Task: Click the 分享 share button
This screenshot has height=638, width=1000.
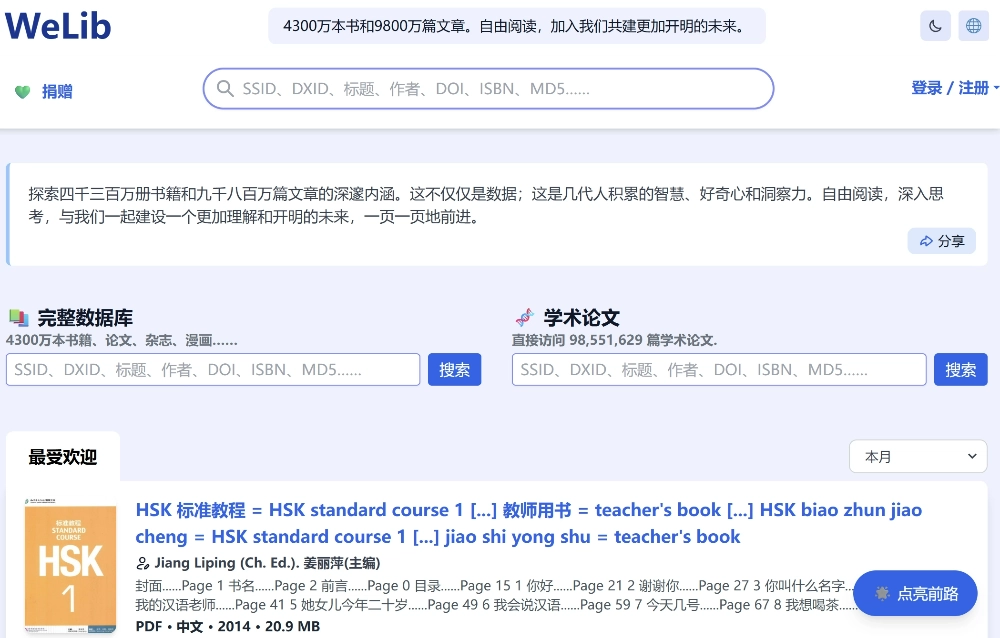Action: click(x=941, y=241)
